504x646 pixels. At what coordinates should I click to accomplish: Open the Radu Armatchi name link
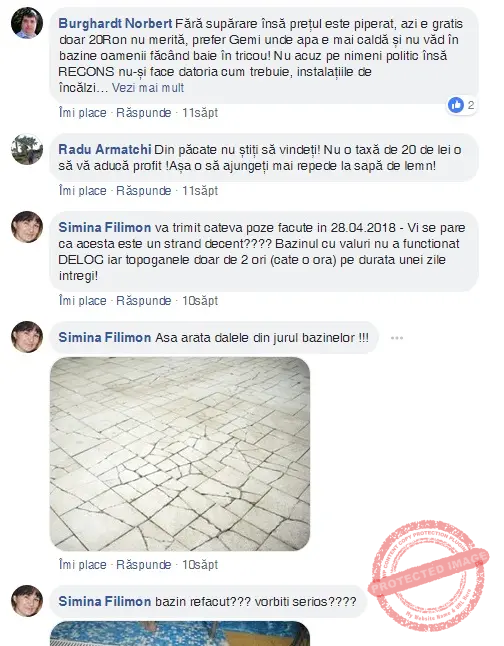coord(105,149)
